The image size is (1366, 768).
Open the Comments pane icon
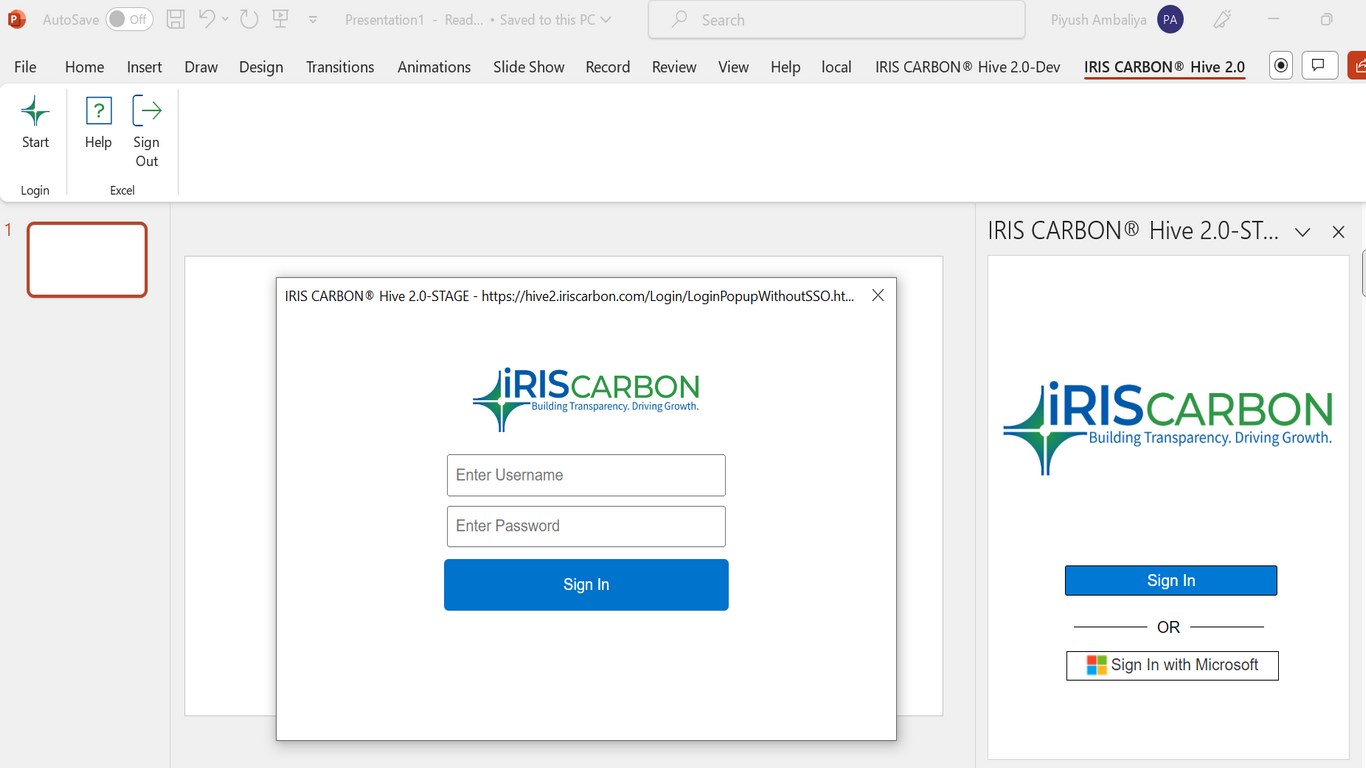(1319, 66)
